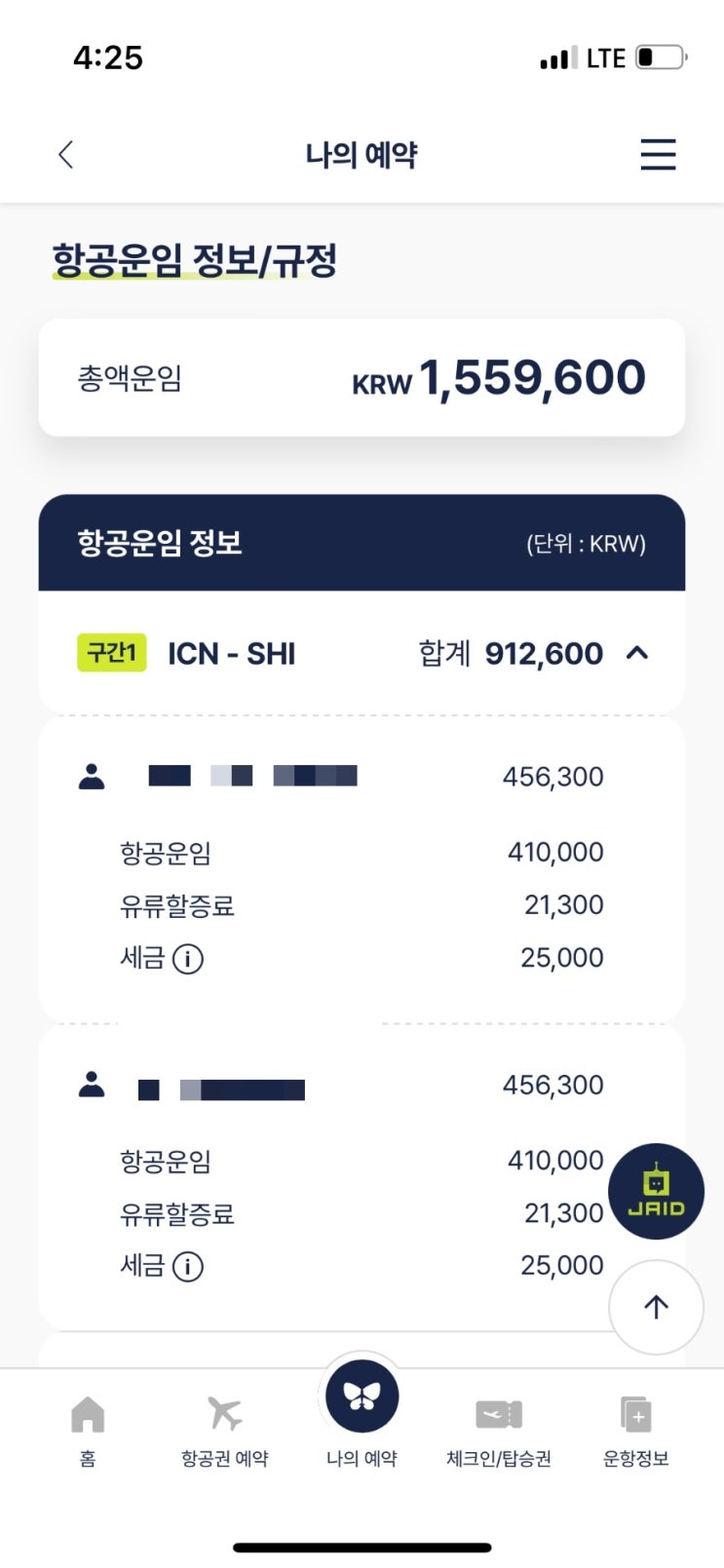Switch to 항공권 예약 tab
The width and height of the screenshot is (724, 1568).
click(225, 1458)
